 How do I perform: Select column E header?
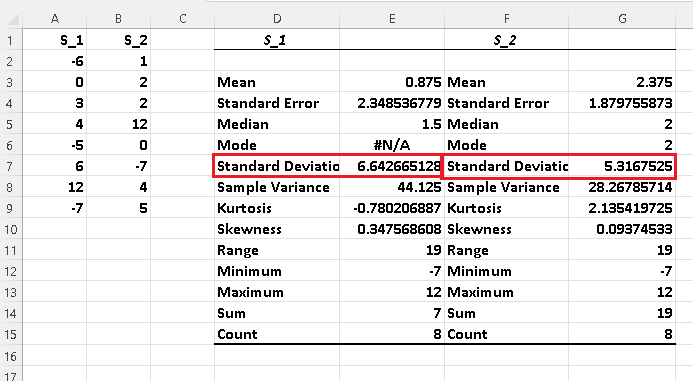click(392, 19)
